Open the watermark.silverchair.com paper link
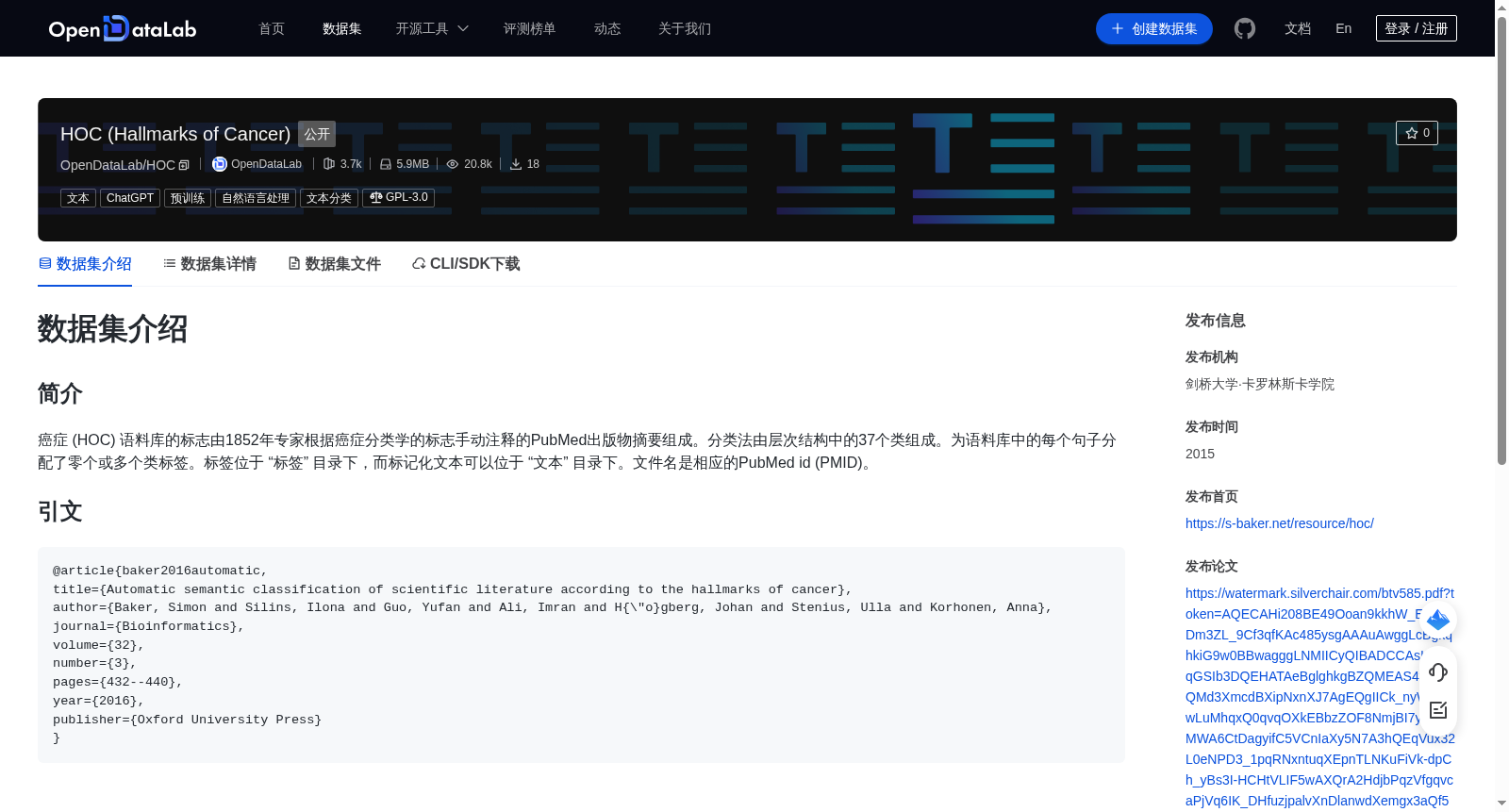1509x812 pixels. click(x=1320, y=697)
